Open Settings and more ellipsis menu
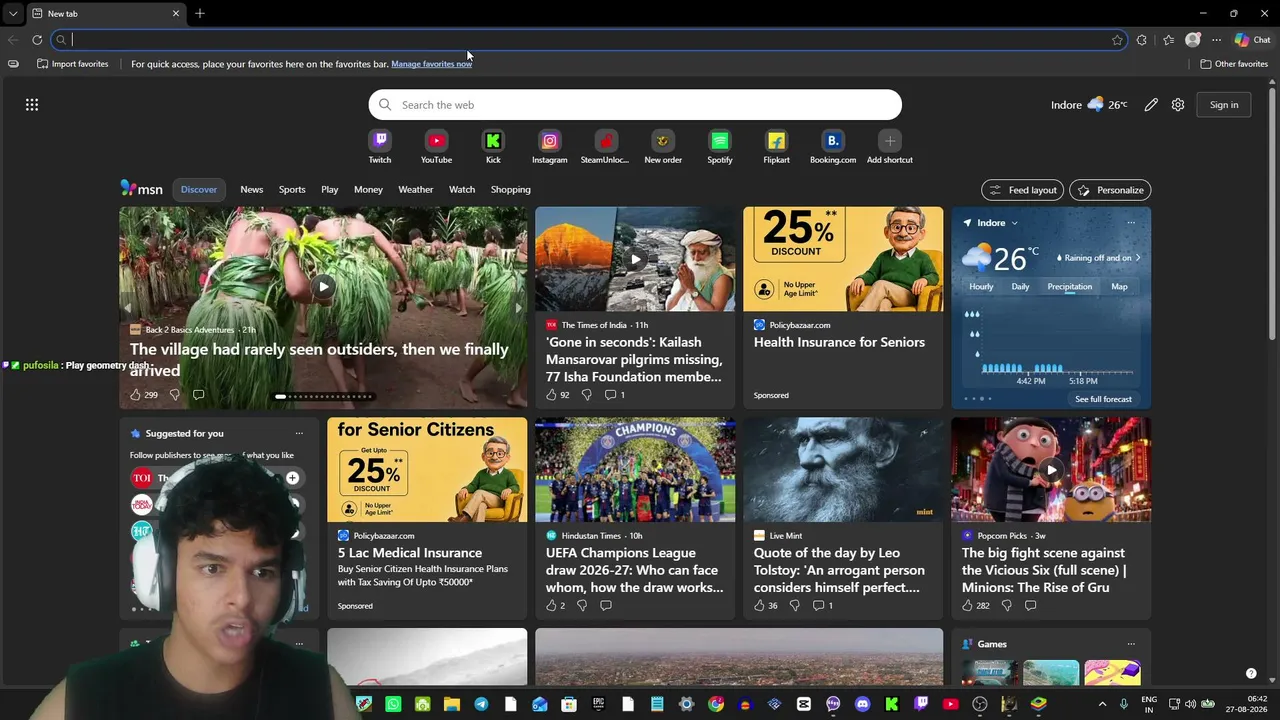Image resolution: width=1280 pixels, height=720 pixels. (1216, 40)
